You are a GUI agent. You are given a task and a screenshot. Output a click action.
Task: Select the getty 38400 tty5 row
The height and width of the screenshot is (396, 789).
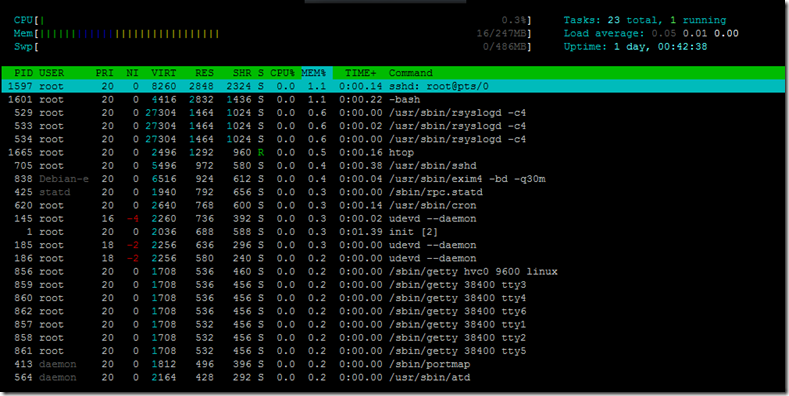(x=393, y=351)
